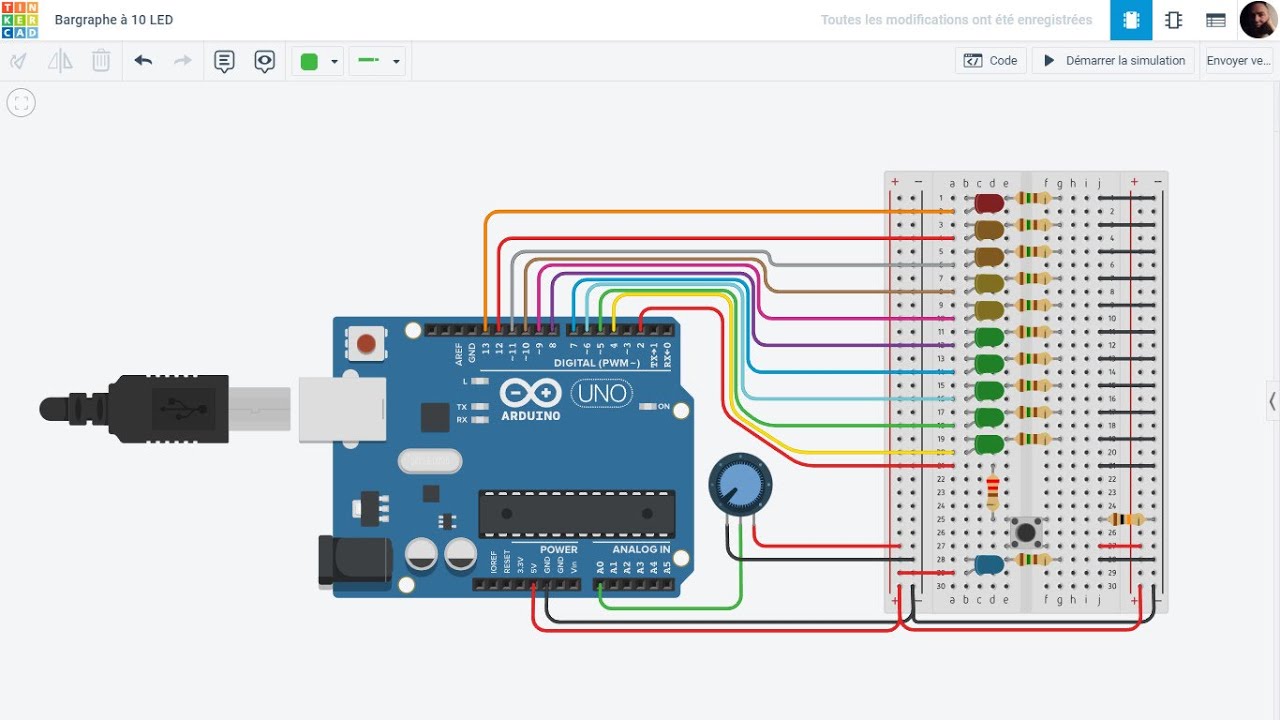Screen dimensions: 1280x720
Task: Toggle visibility of notes
Action: pyautogui.click(x=265, y=61)
